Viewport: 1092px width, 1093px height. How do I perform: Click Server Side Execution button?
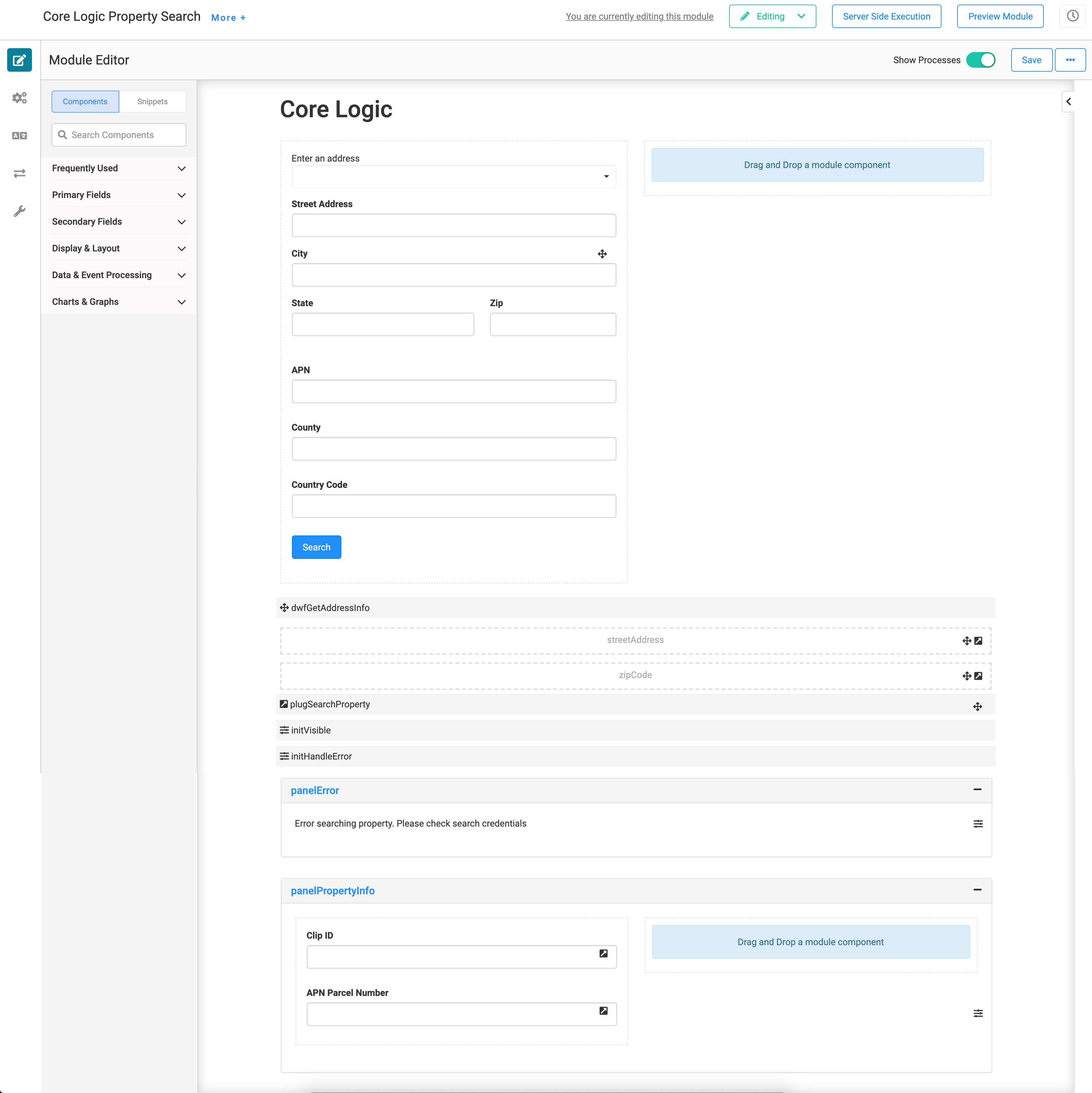(x=886, y=16)
